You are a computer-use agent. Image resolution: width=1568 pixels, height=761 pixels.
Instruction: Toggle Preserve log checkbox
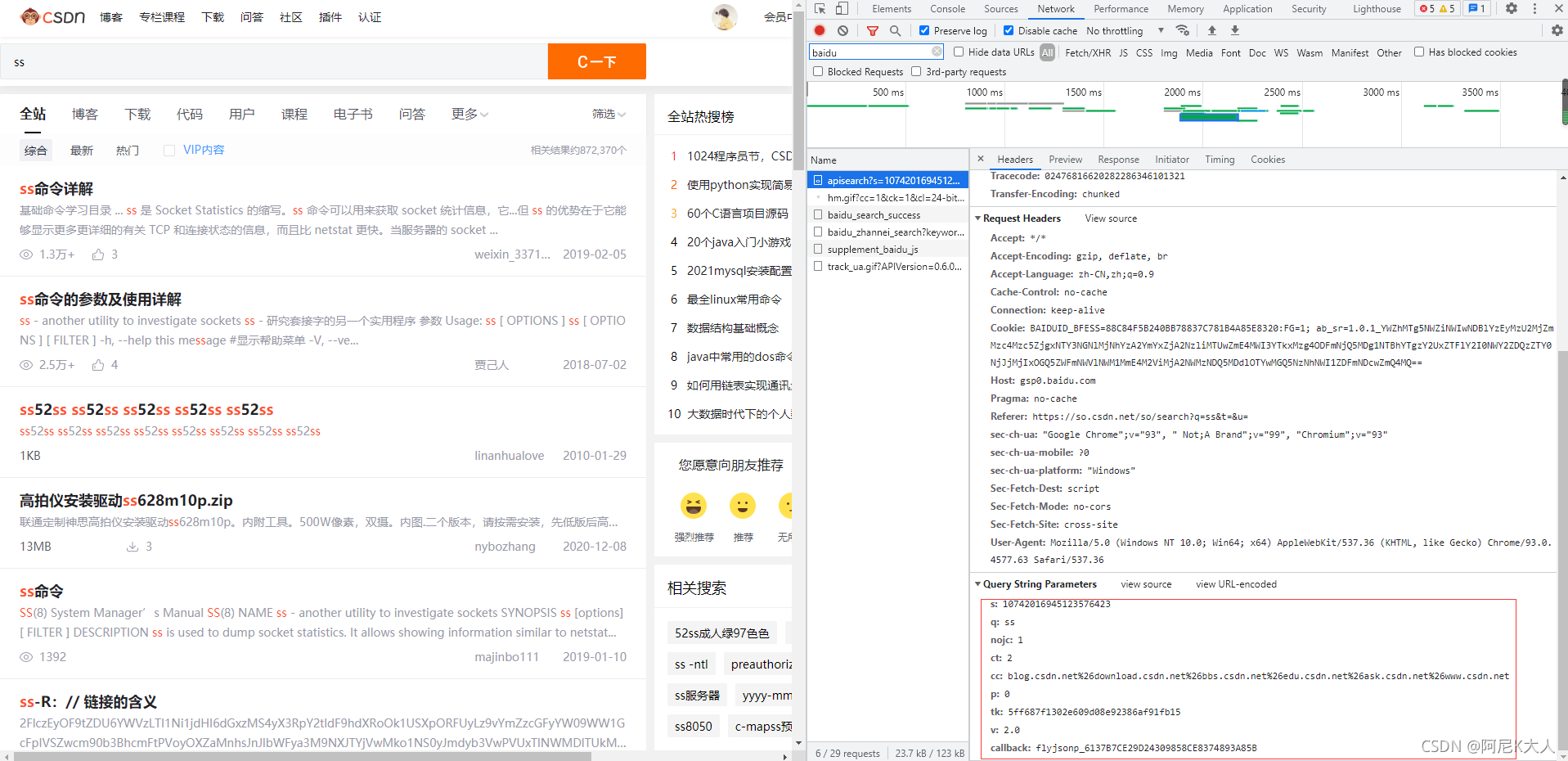point(924,30)
